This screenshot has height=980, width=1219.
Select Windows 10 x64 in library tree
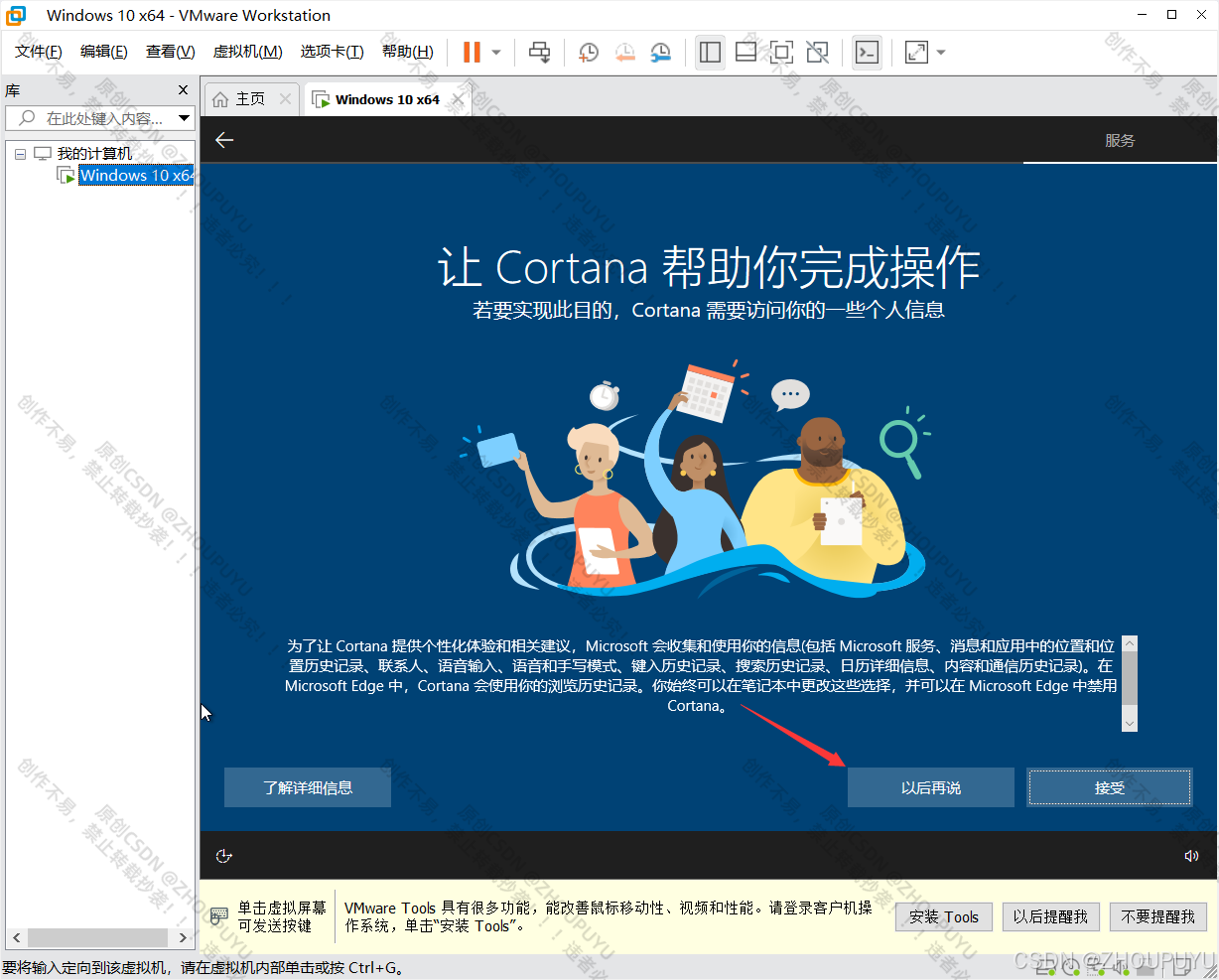click(136, 175)
